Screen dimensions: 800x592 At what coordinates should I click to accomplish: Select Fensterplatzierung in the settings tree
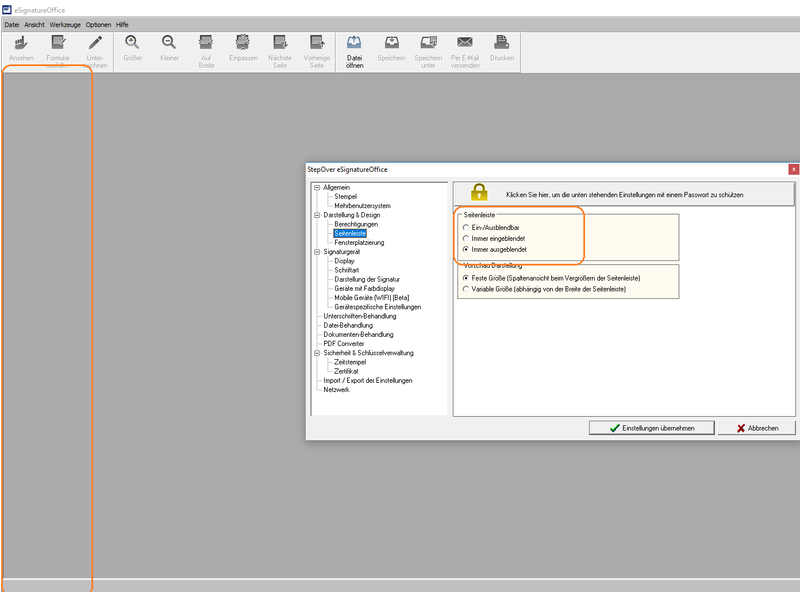[359, 243]
